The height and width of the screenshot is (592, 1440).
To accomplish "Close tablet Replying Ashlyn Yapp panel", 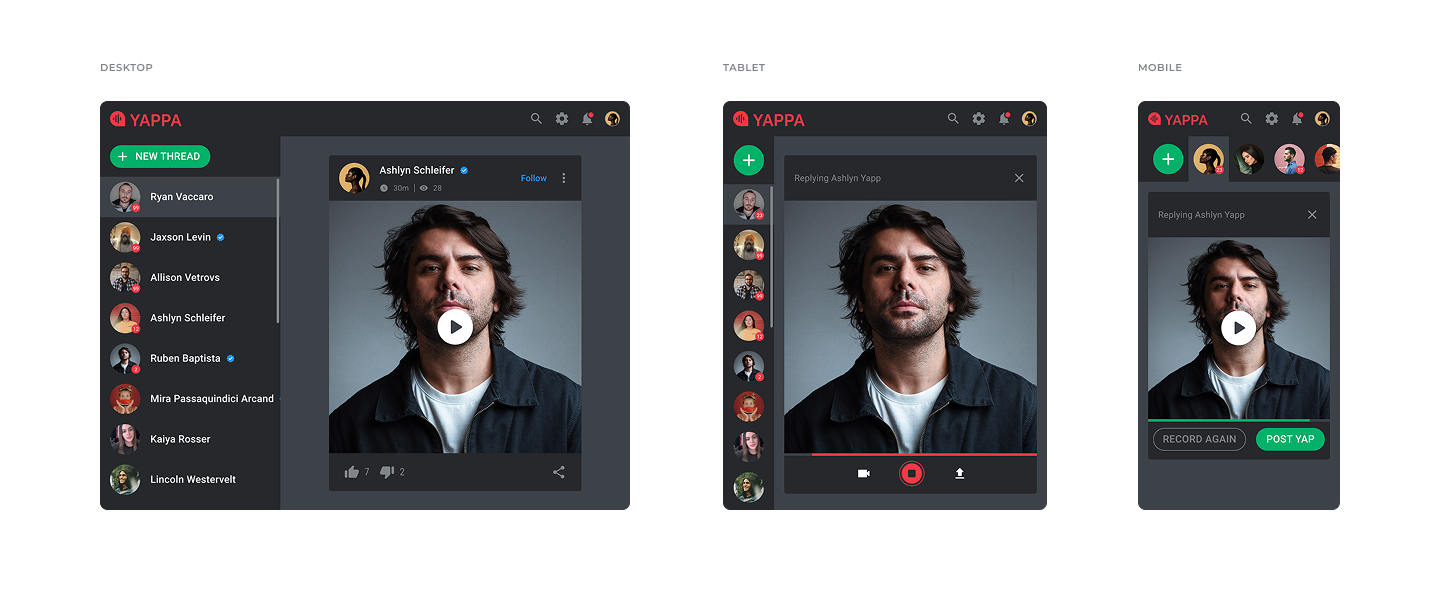I will click(x=1019, y=178).
